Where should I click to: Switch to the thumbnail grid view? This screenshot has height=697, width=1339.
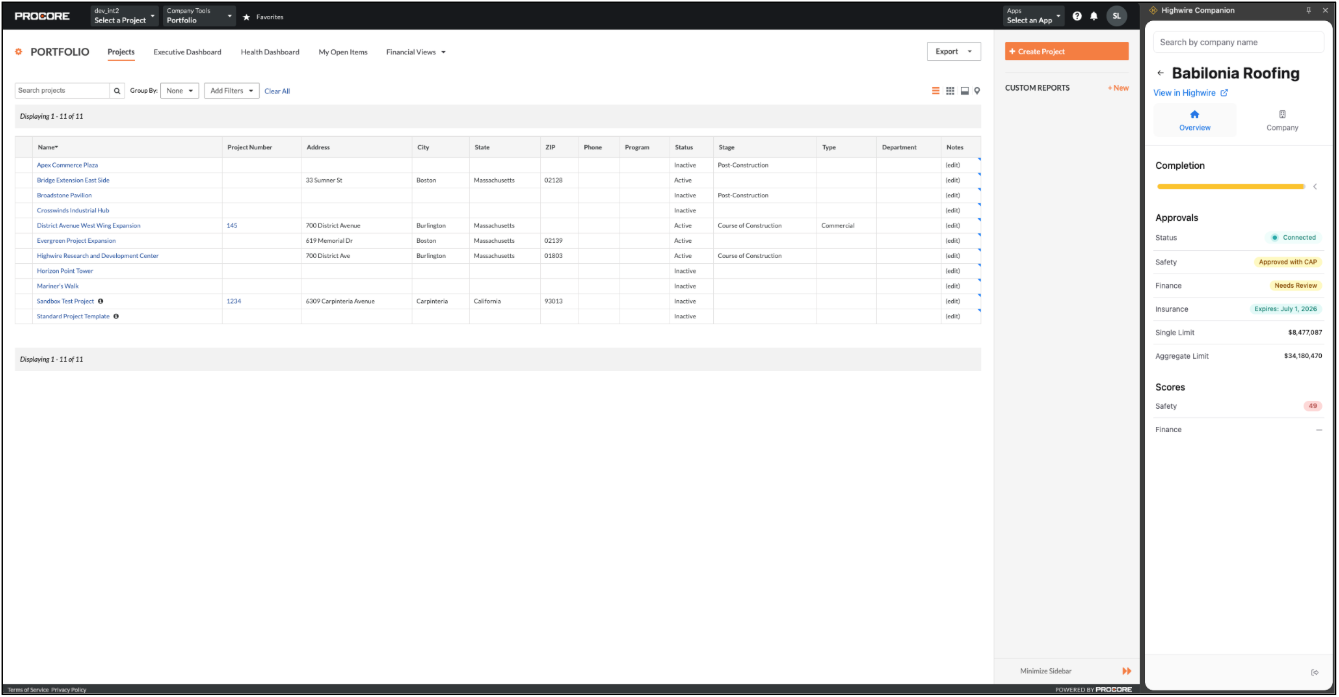(950, 91)
